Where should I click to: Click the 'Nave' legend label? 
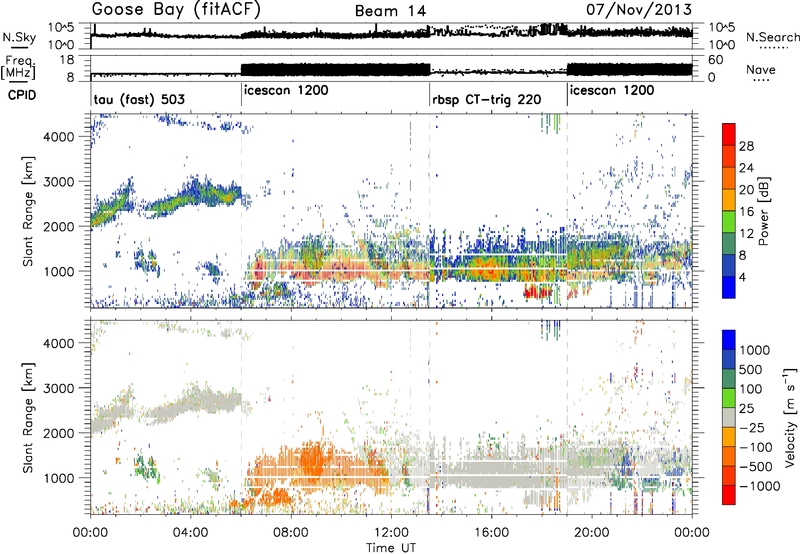coord(761,69)
